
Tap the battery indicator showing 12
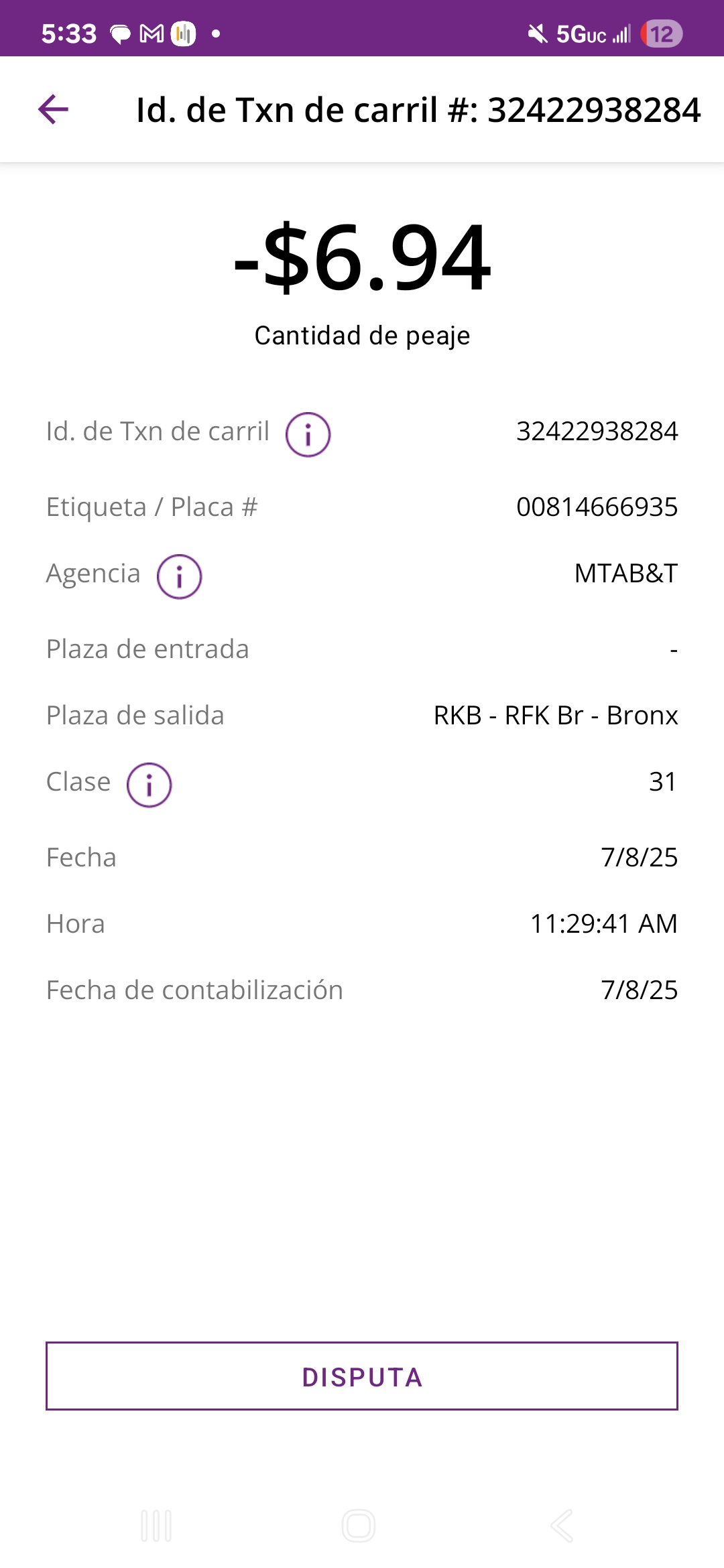pyautogui.click(x=661, y=34)
